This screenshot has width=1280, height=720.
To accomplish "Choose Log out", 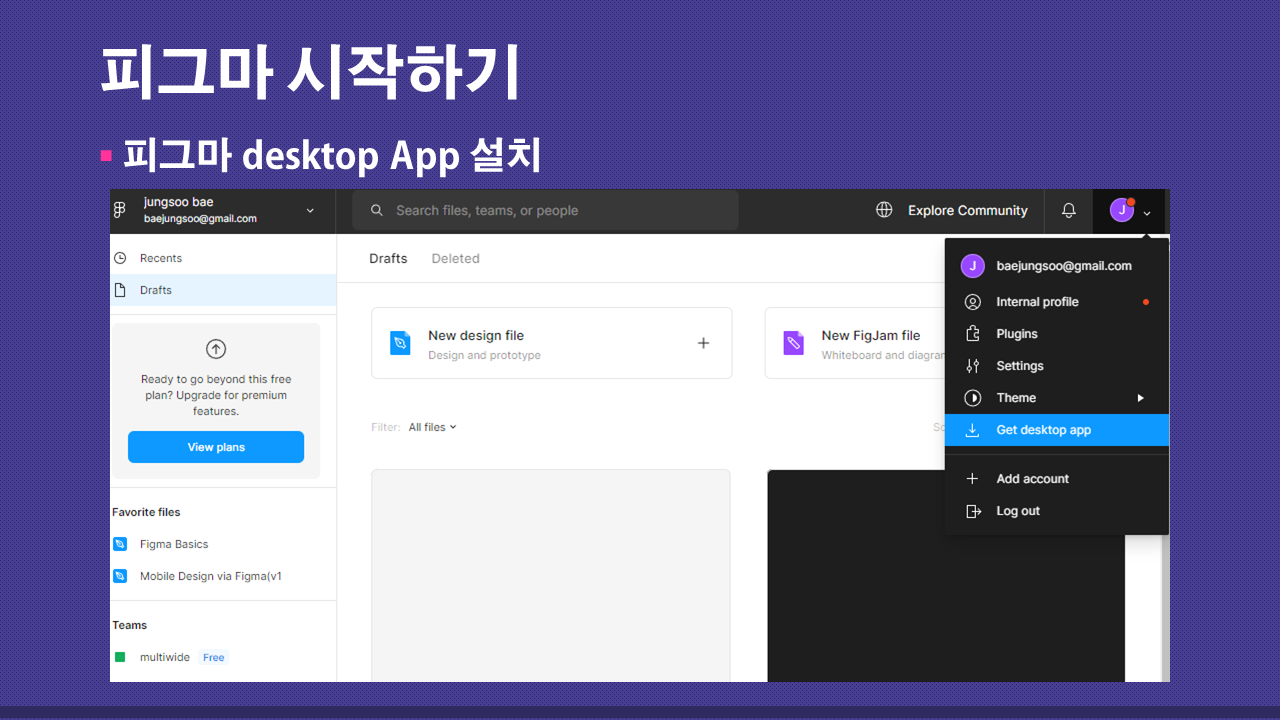I will (1057, 511).
